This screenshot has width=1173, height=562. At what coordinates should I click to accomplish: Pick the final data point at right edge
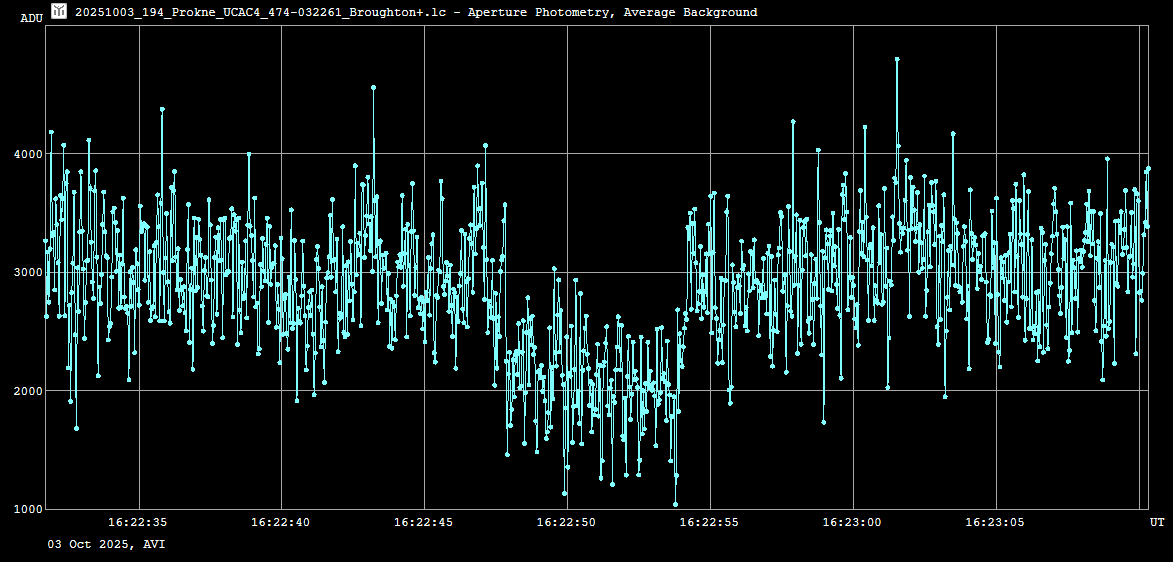(1148, 169)
